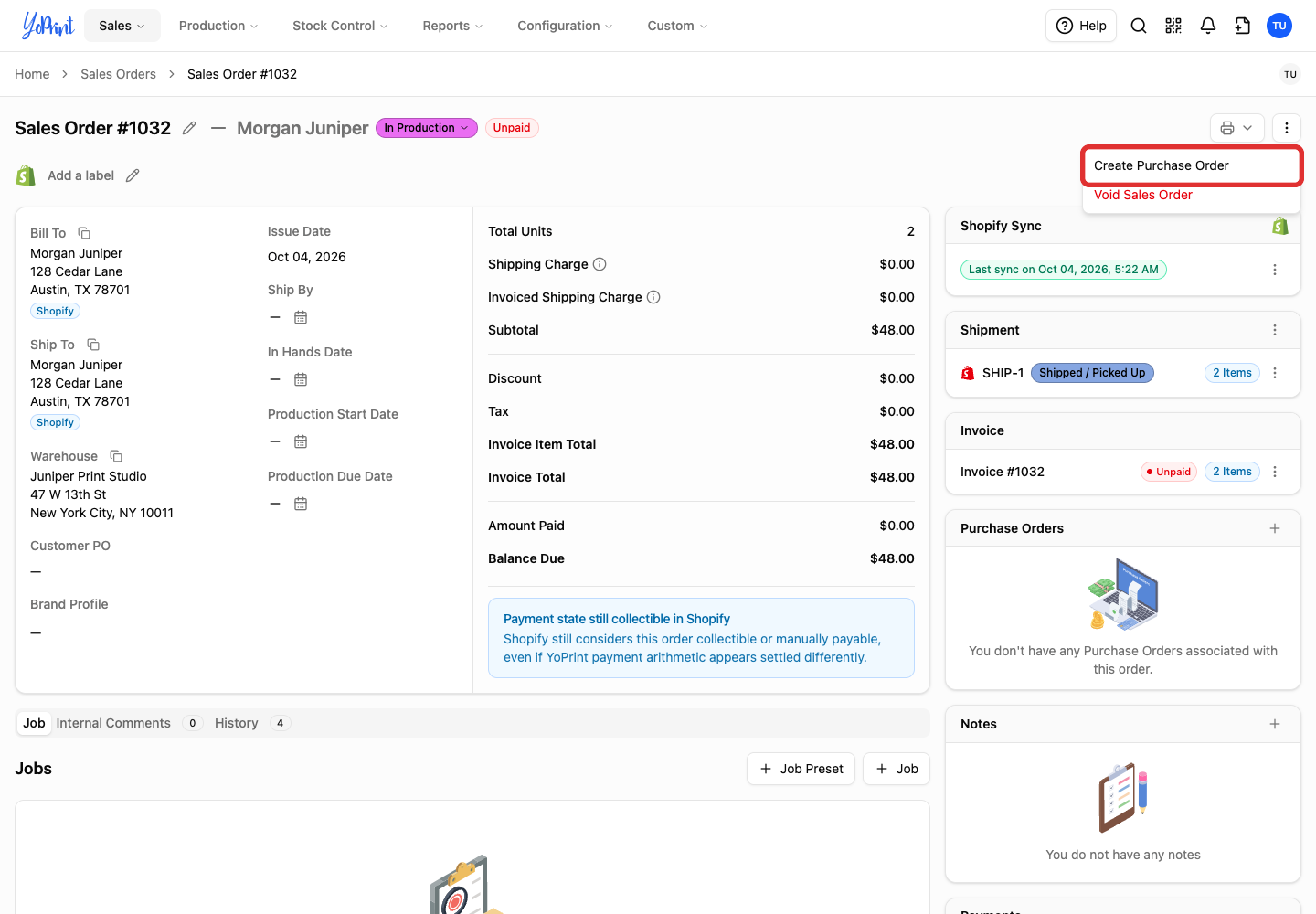Open Shopify Sync row options menu

click(1275, 270)
